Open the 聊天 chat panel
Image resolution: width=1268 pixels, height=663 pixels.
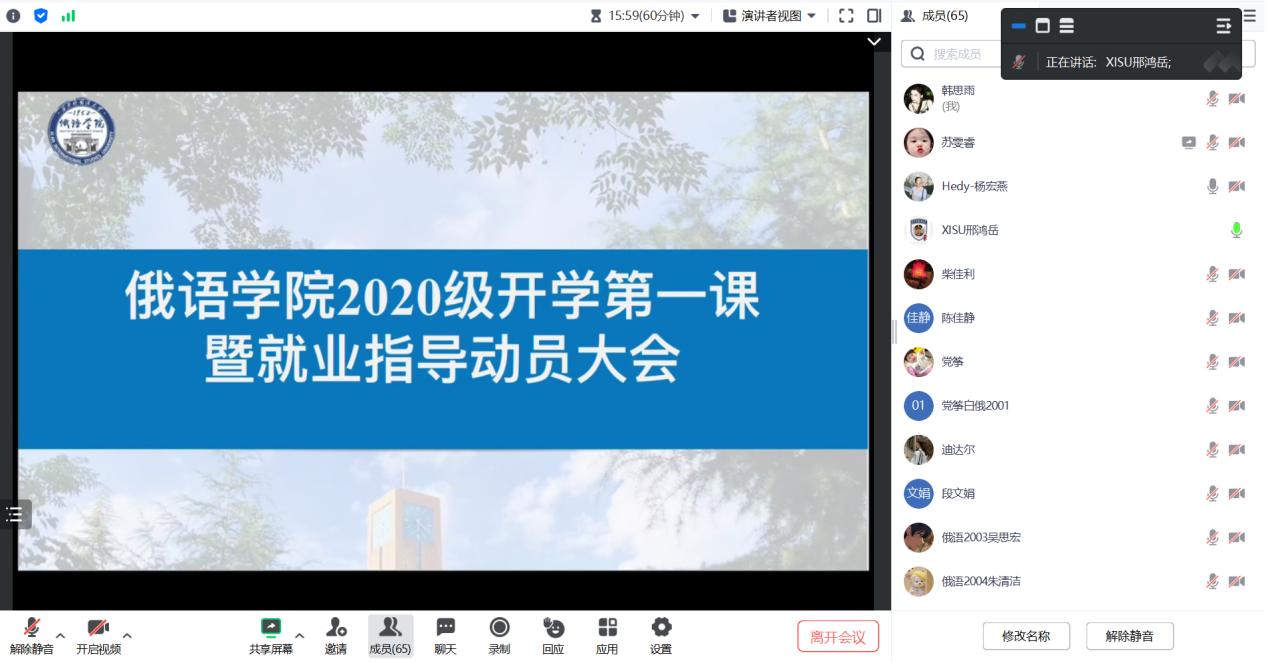click(x=446, y=628)
